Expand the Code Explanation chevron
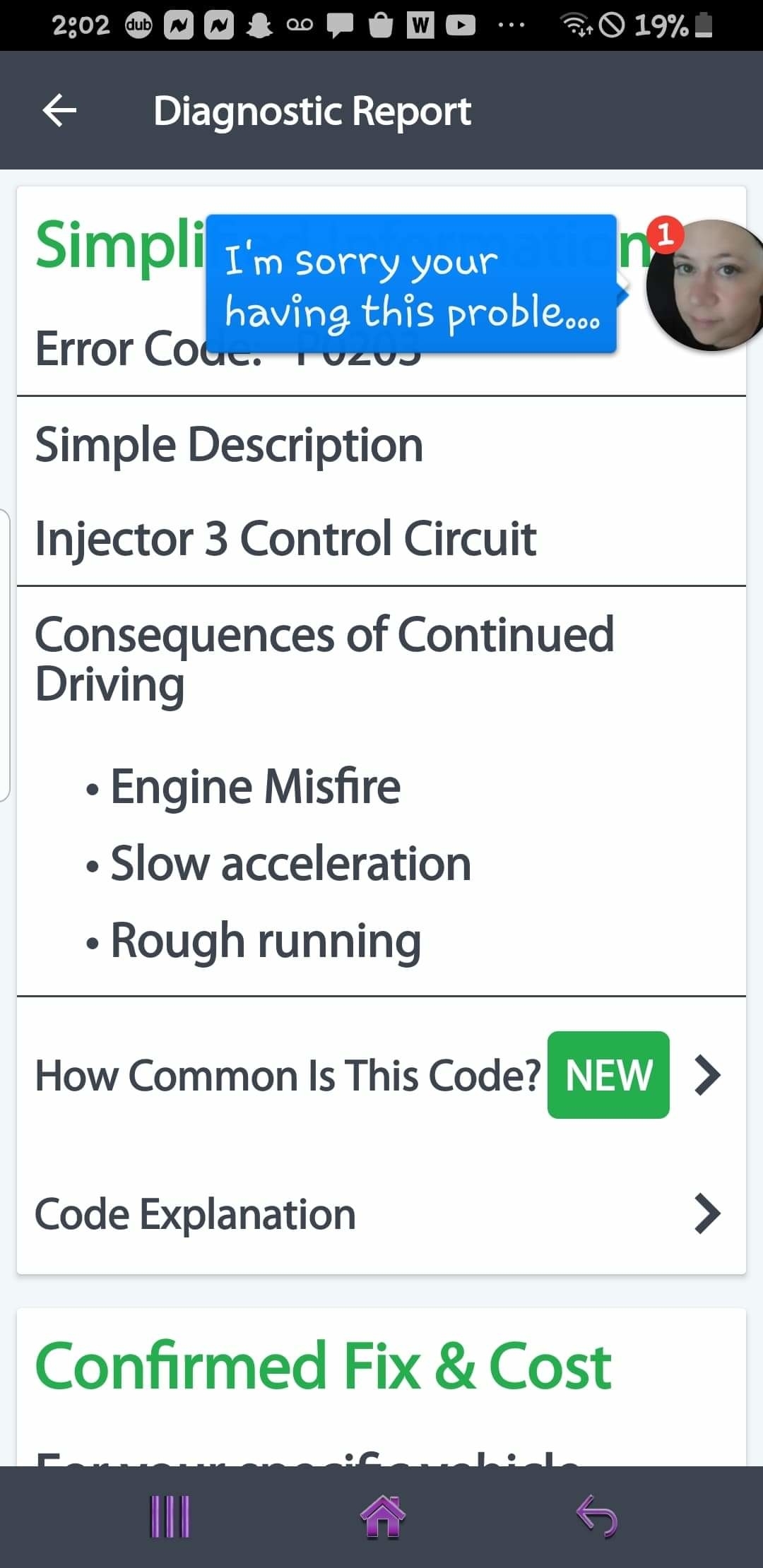Viewport: 763px width, 1568px height. click(x=707, y=1213)
